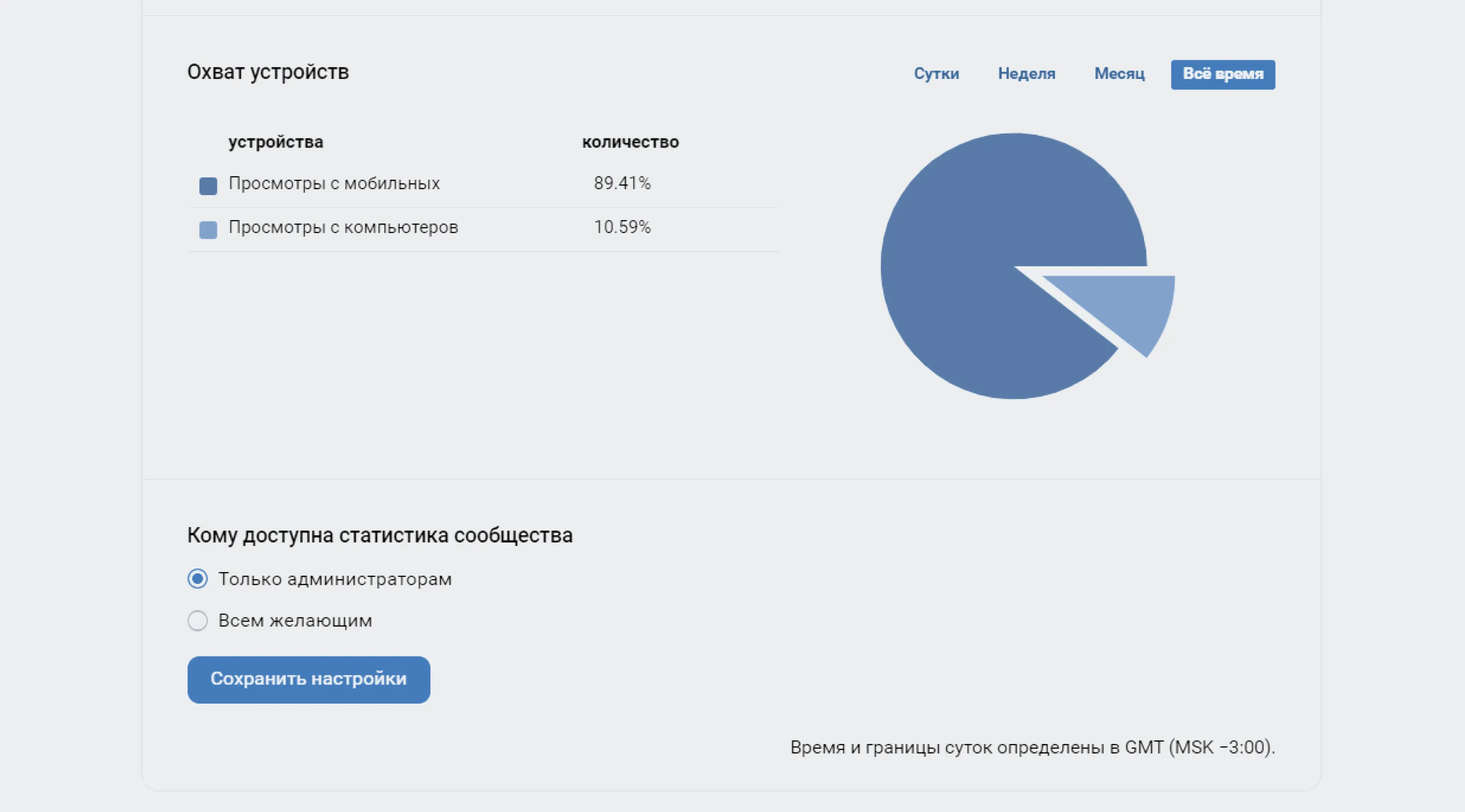The width and height of the screenshot is (1465, 812).
Task: Click the light blue computer views legend swatch
Action: (208, 230)
